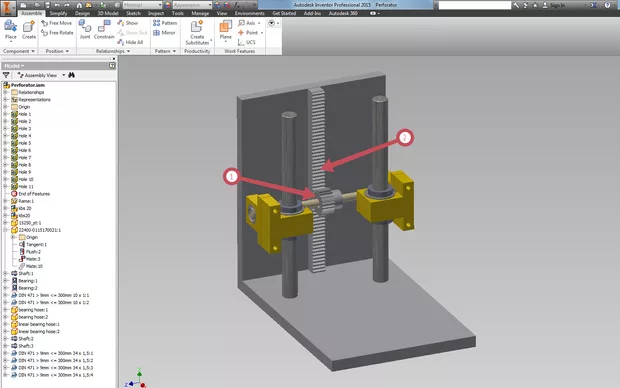The width and height of the screenshot is (620, 388).
Task: Open the Assembly View dropdown arrow
Action: pos(64,75)
